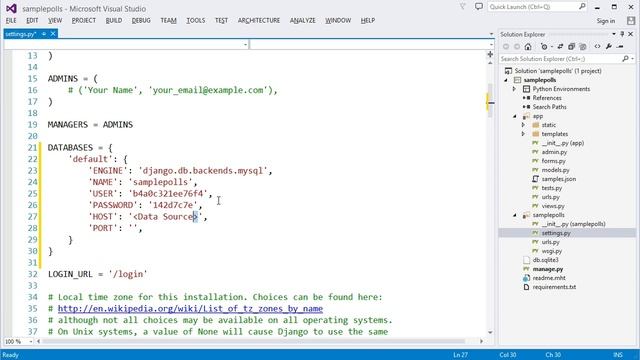Open the Pending Changes Filter dropdown arrow
Viewport: 640px width, 360px height.
tap(551, 47)
